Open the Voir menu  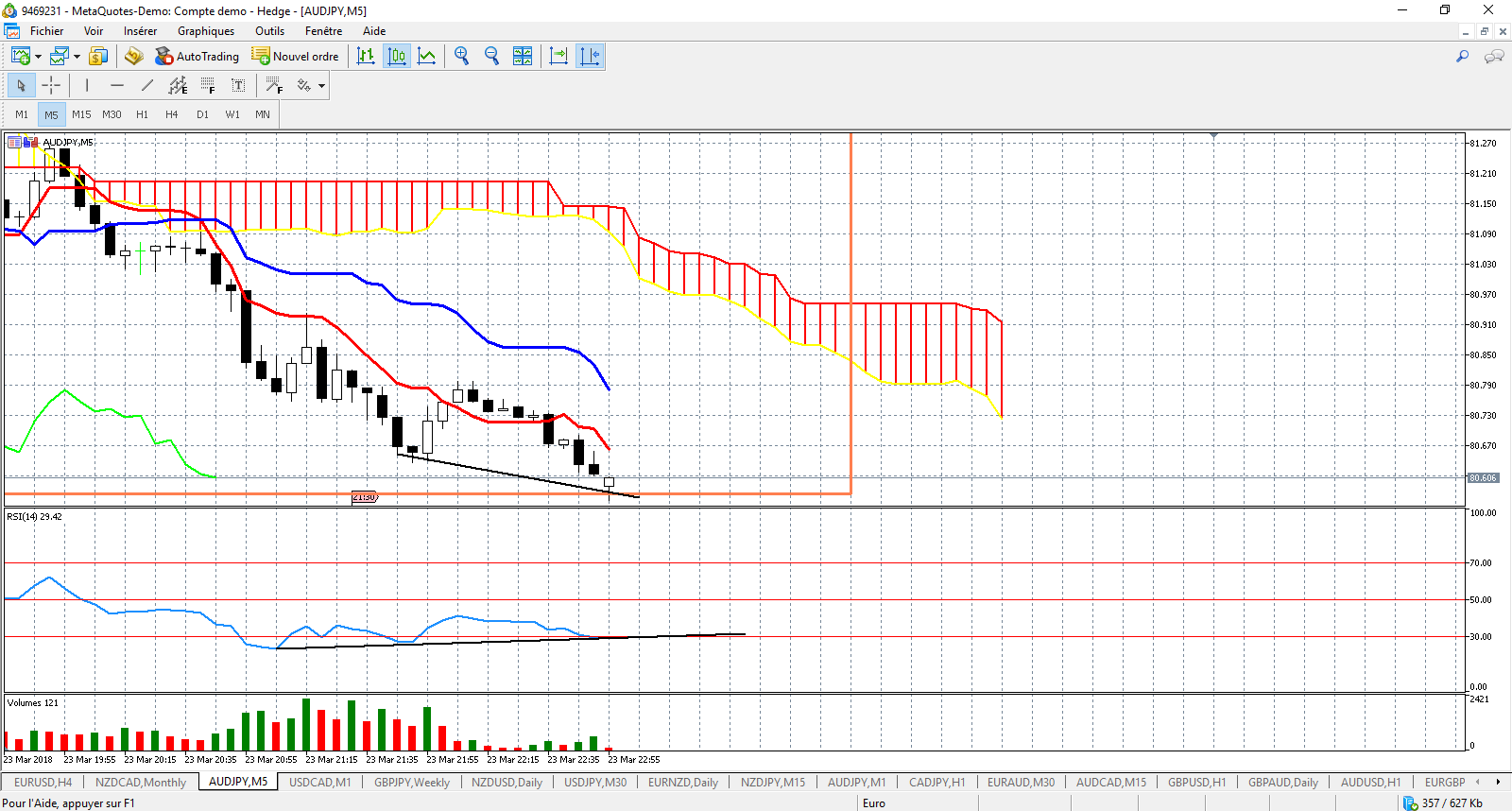(x=94, y=31)
